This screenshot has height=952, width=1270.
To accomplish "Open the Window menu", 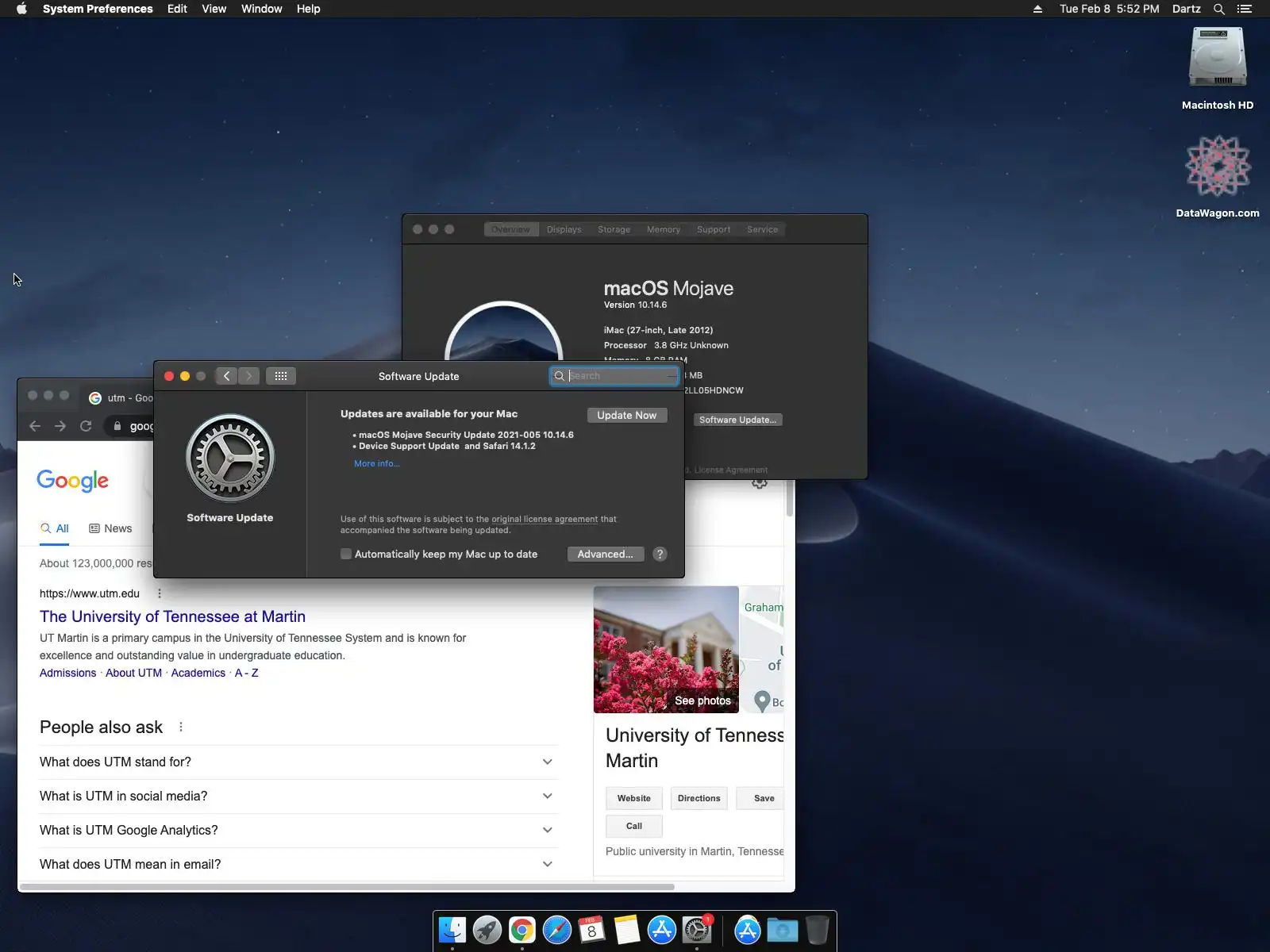I will (x=261, y=9).
